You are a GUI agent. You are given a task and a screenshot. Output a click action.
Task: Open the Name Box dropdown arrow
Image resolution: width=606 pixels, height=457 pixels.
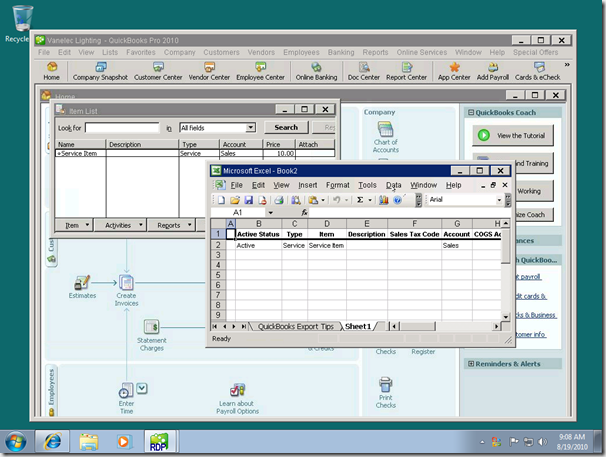271,212
